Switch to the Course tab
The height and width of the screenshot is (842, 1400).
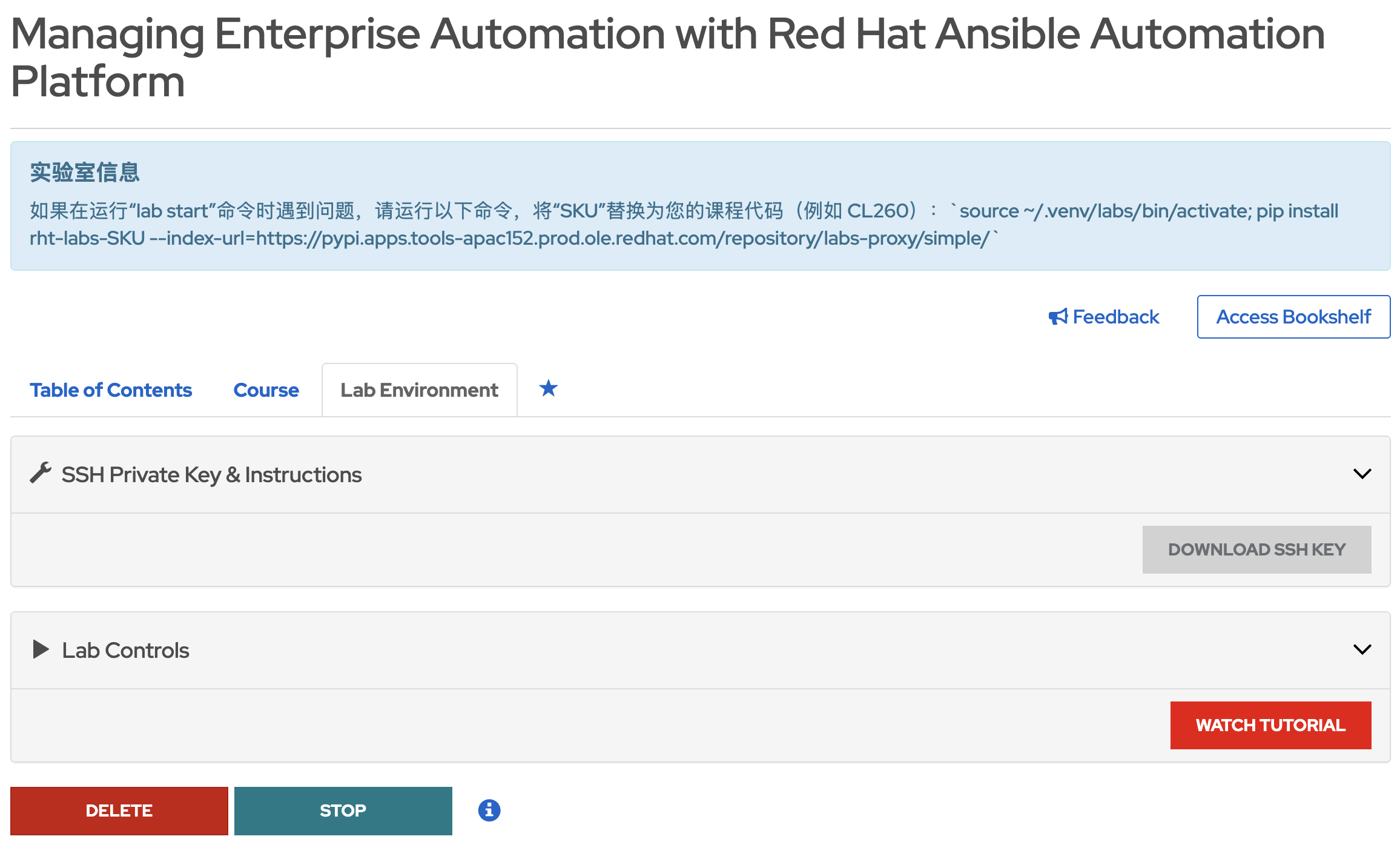(266, 390)
